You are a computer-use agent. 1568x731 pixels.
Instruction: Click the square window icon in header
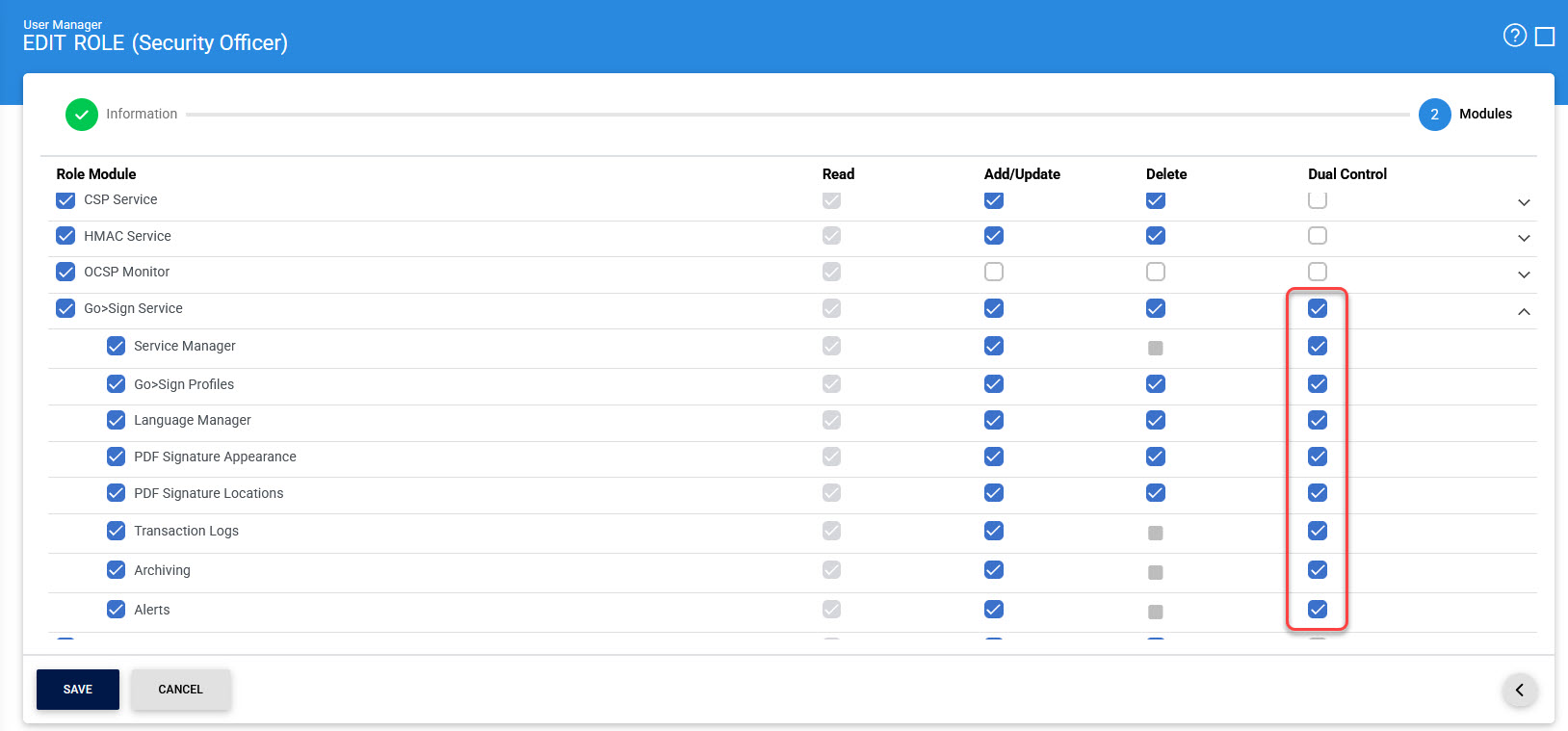[1545, 37]
